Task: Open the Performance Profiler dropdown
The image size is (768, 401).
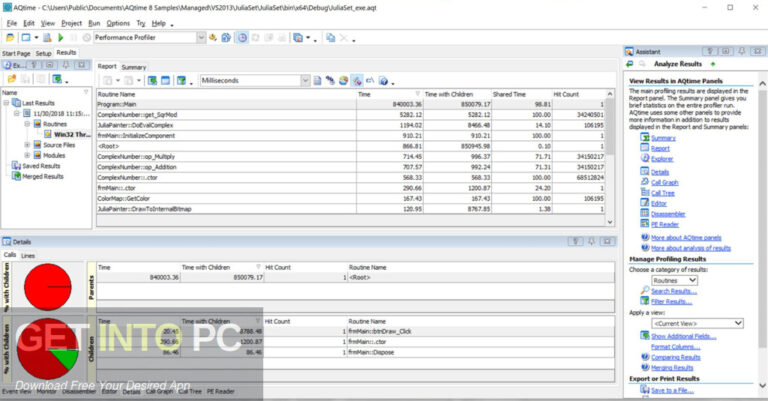Action: 201,38
